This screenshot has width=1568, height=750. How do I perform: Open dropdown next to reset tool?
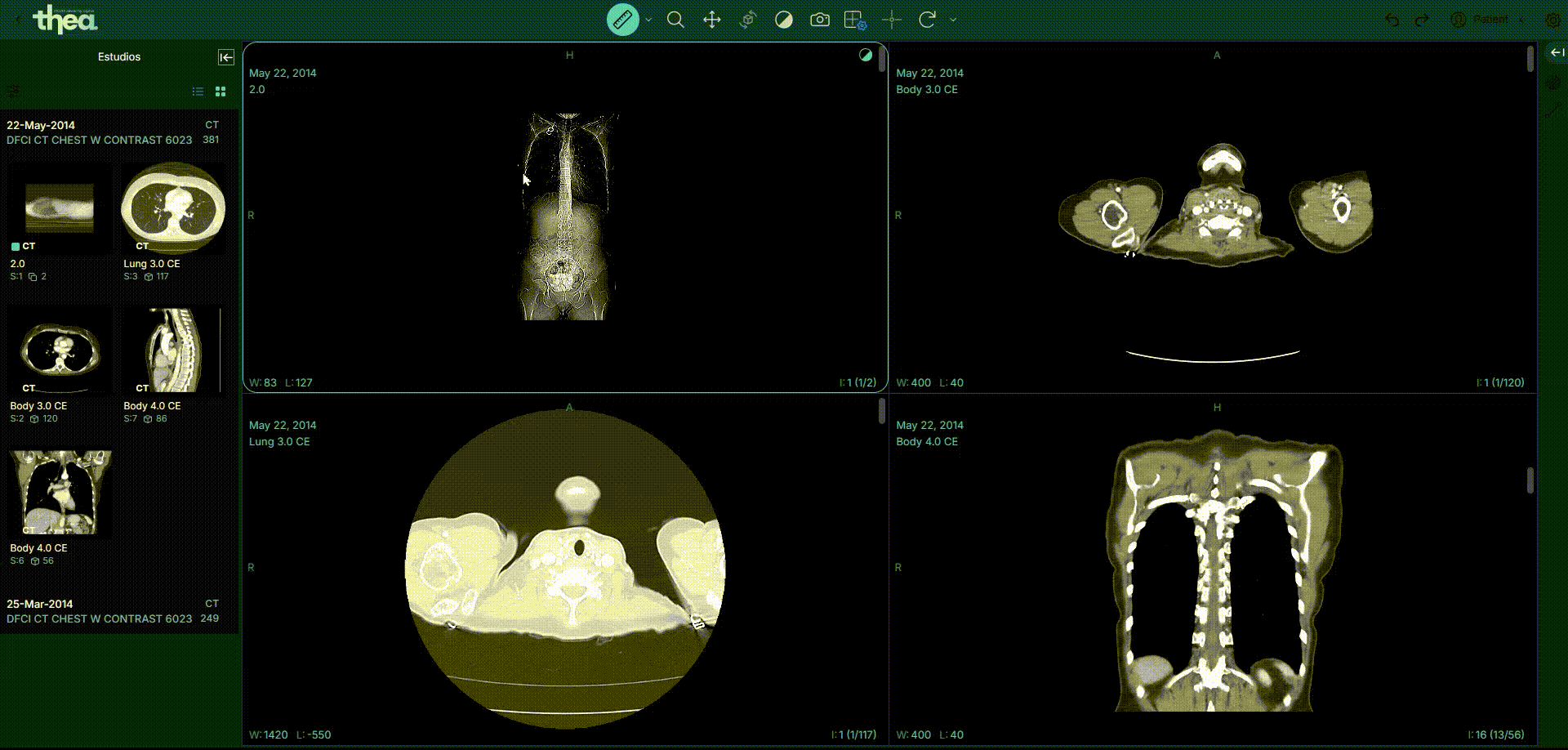click(x=953, y=20)
